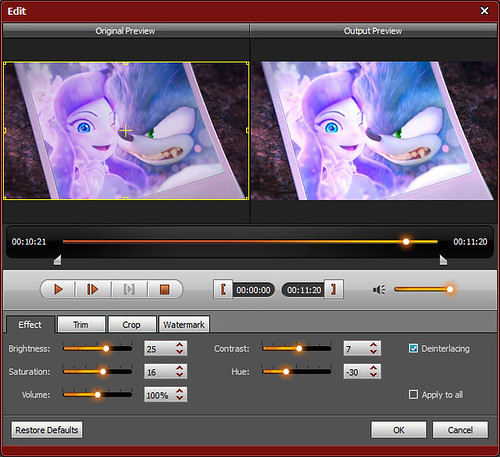
Task: Click the end time field 00:11:20
Action: [304, 290]
